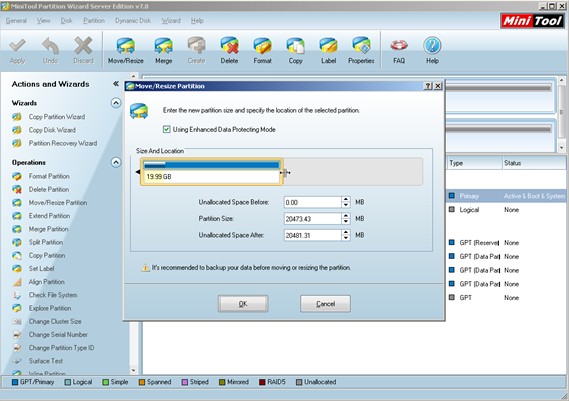Click Explore Partition icon in sidebar
Image resolution: width=569 pixels, height=401 pixels.
pos(17,308)
